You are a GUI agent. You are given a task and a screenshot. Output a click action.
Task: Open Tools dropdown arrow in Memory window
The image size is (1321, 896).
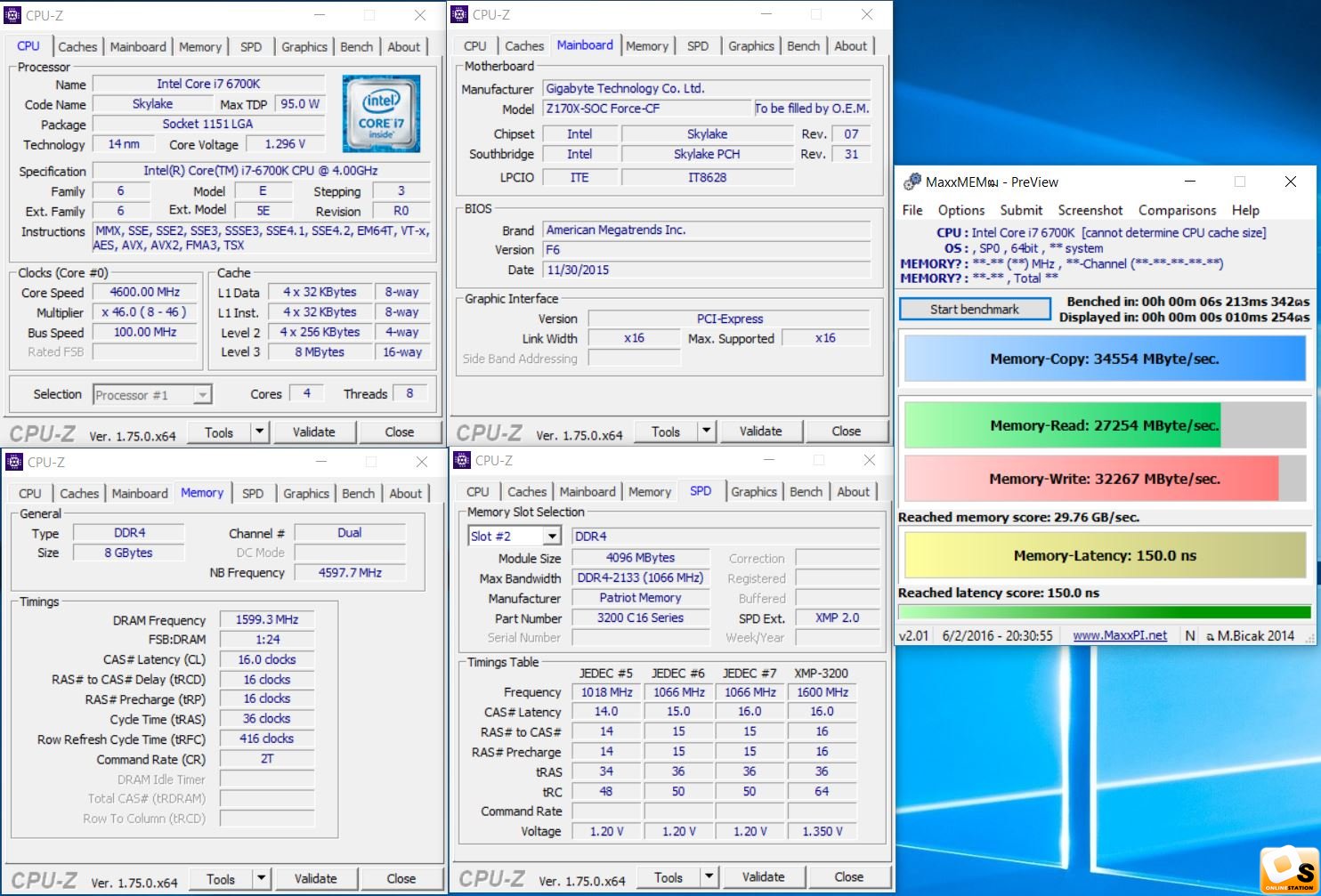(261, 879)
